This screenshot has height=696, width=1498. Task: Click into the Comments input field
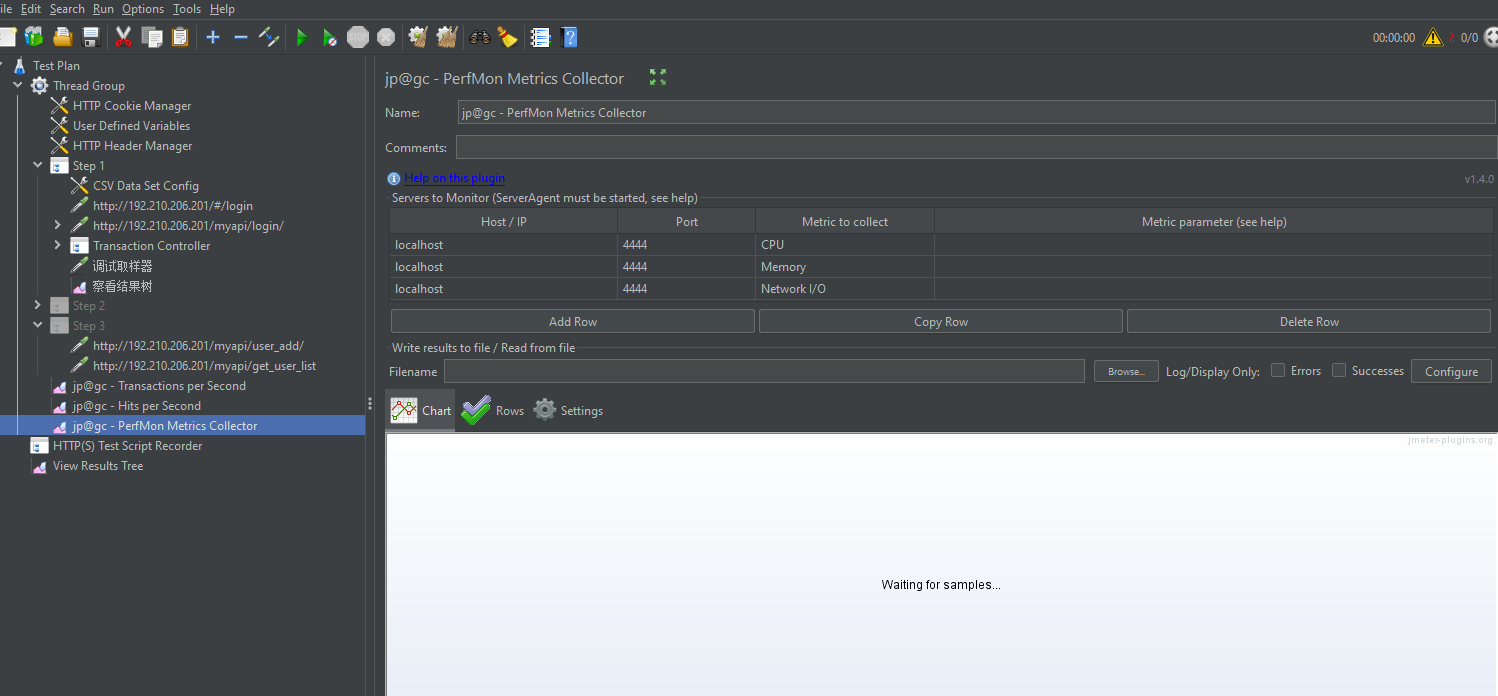pos(976,147)
